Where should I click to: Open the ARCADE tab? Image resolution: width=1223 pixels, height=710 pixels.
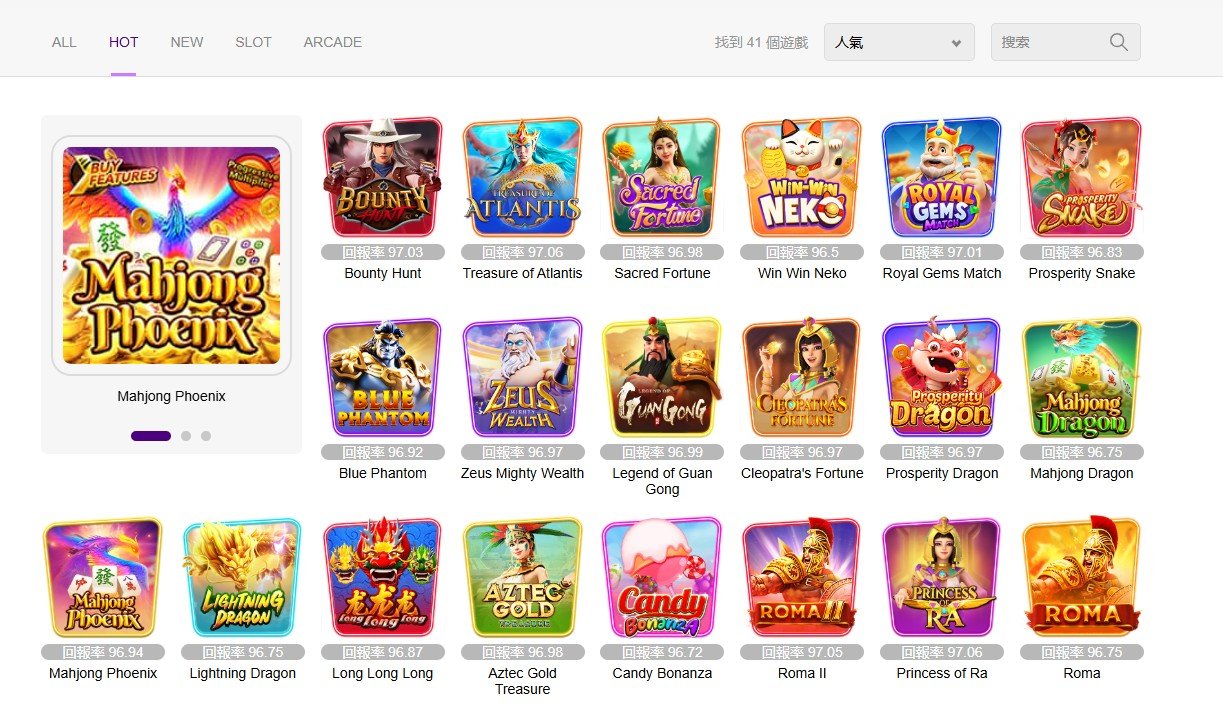pos(333,42)
